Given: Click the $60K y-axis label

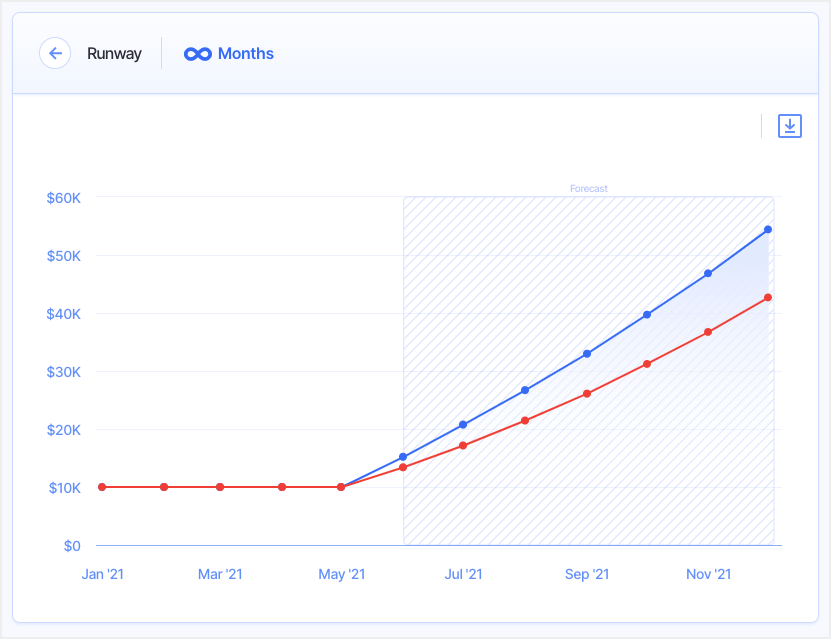Looking at the screenshot, I should (x=64, y=198).
